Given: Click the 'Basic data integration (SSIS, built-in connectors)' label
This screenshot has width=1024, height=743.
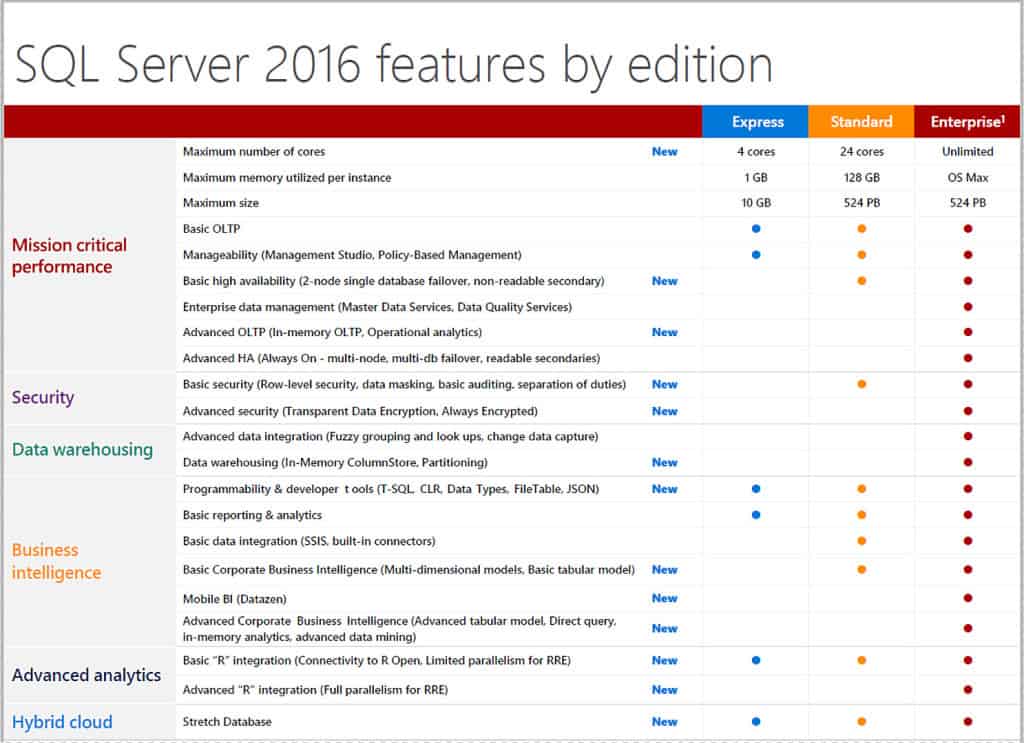Looking at the screenshot, I should (x=309, y=541).
